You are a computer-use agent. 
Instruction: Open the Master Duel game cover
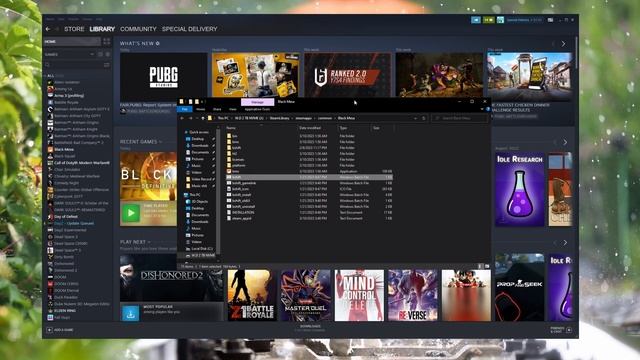[x=305, y=295]
